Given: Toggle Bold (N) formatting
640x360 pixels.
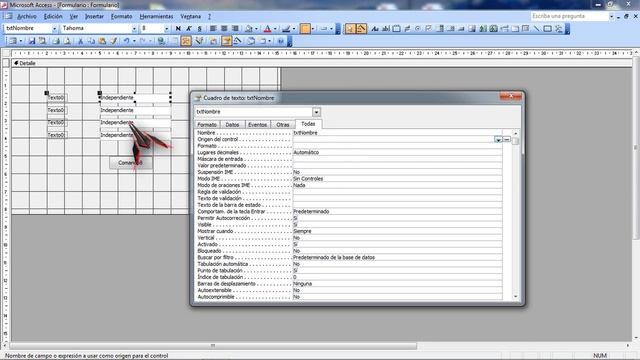Looking at the screenshot, I should [178, 29].
